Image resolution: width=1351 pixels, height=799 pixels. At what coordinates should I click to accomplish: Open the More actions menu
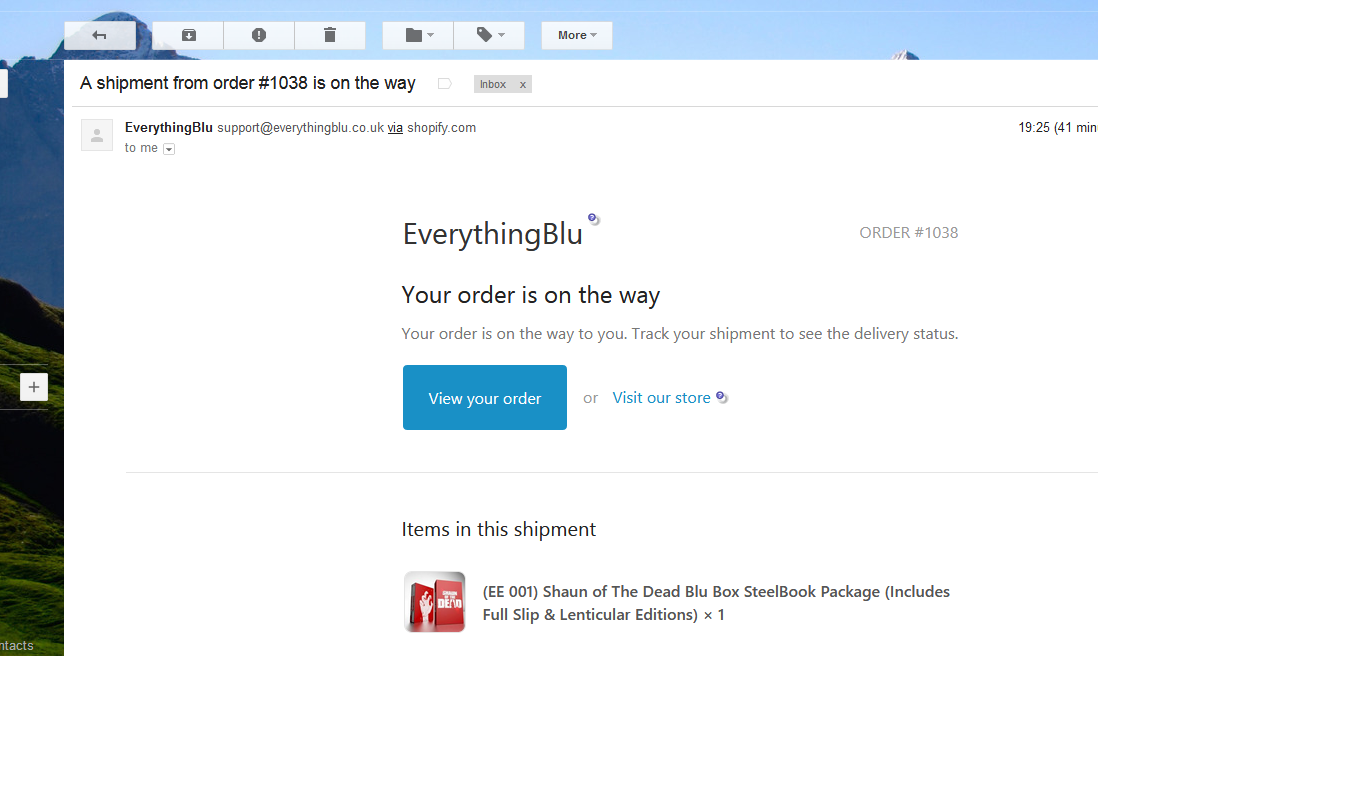[x=577, y=35]
